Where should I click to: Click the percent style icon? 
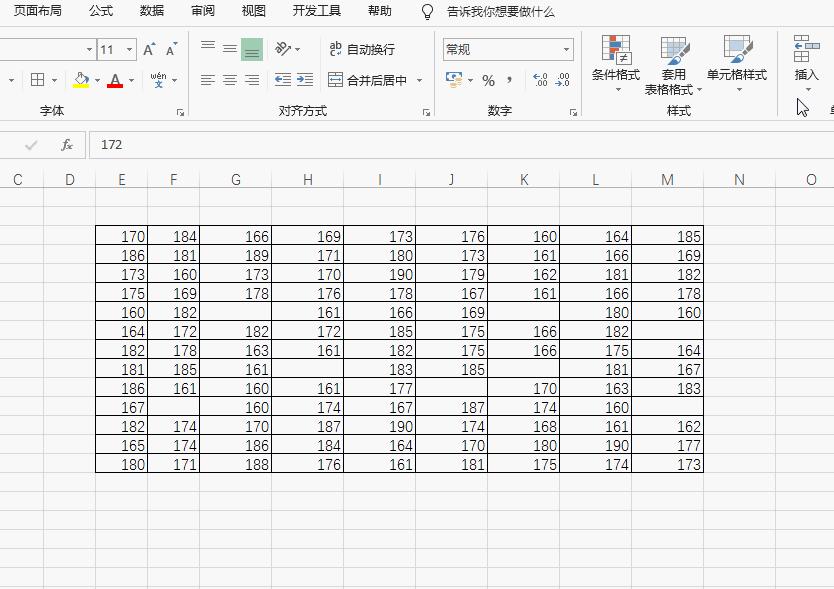[x=489, y=80]
